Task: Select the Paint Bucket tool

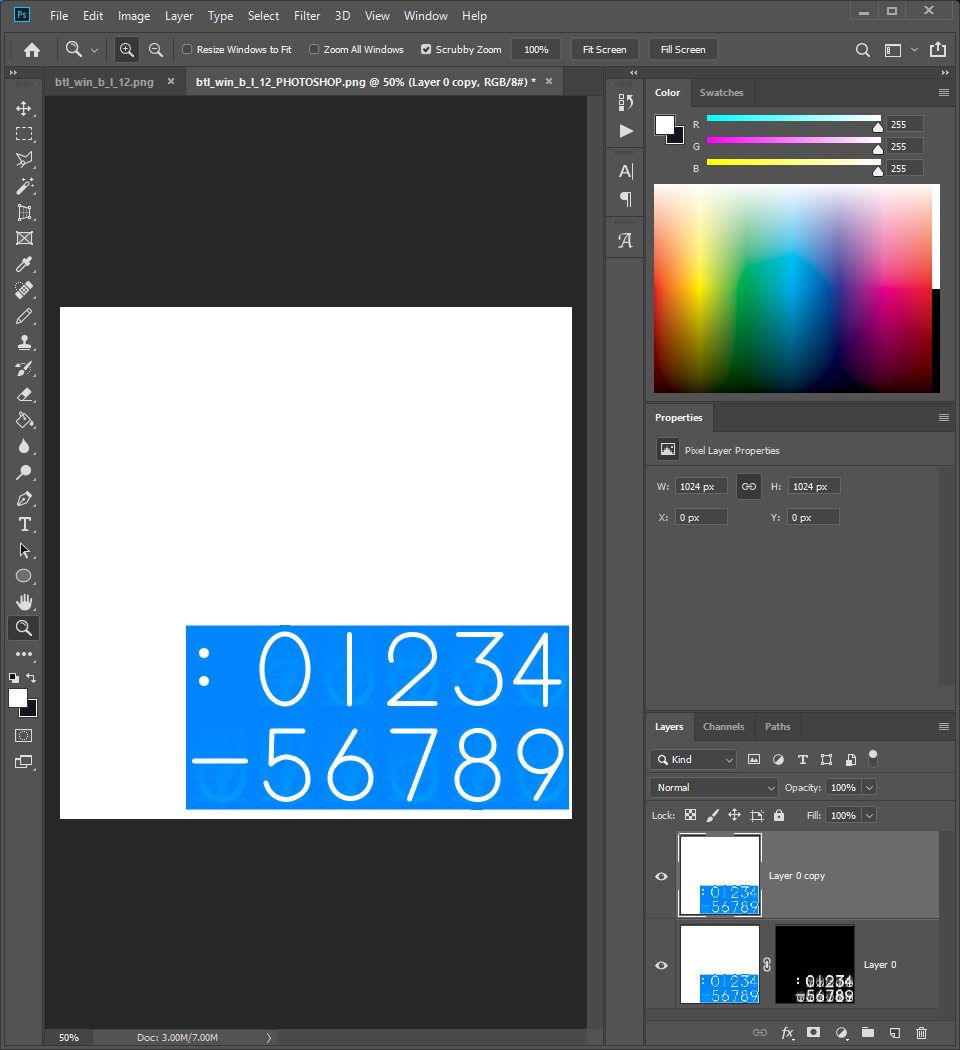Action: 24,421
